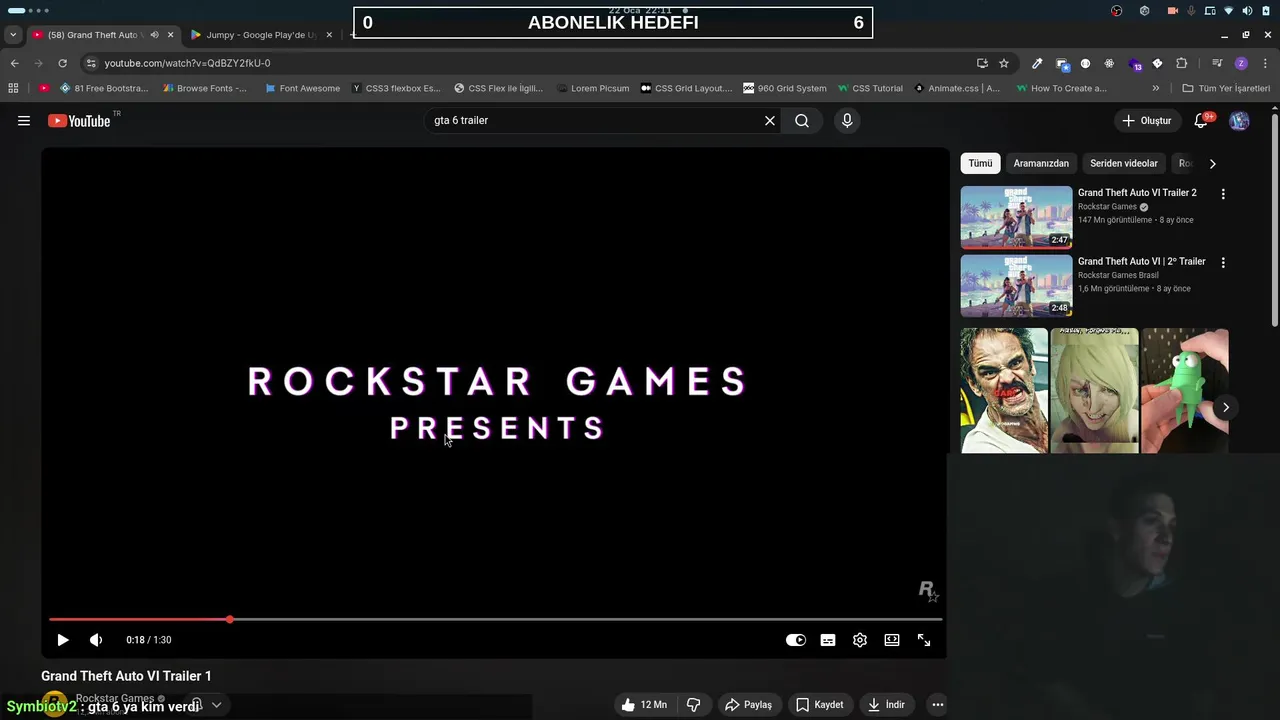Open system volume indicator in top bar
Viewport: 1280px width, 720px height.
(1247, 11)
